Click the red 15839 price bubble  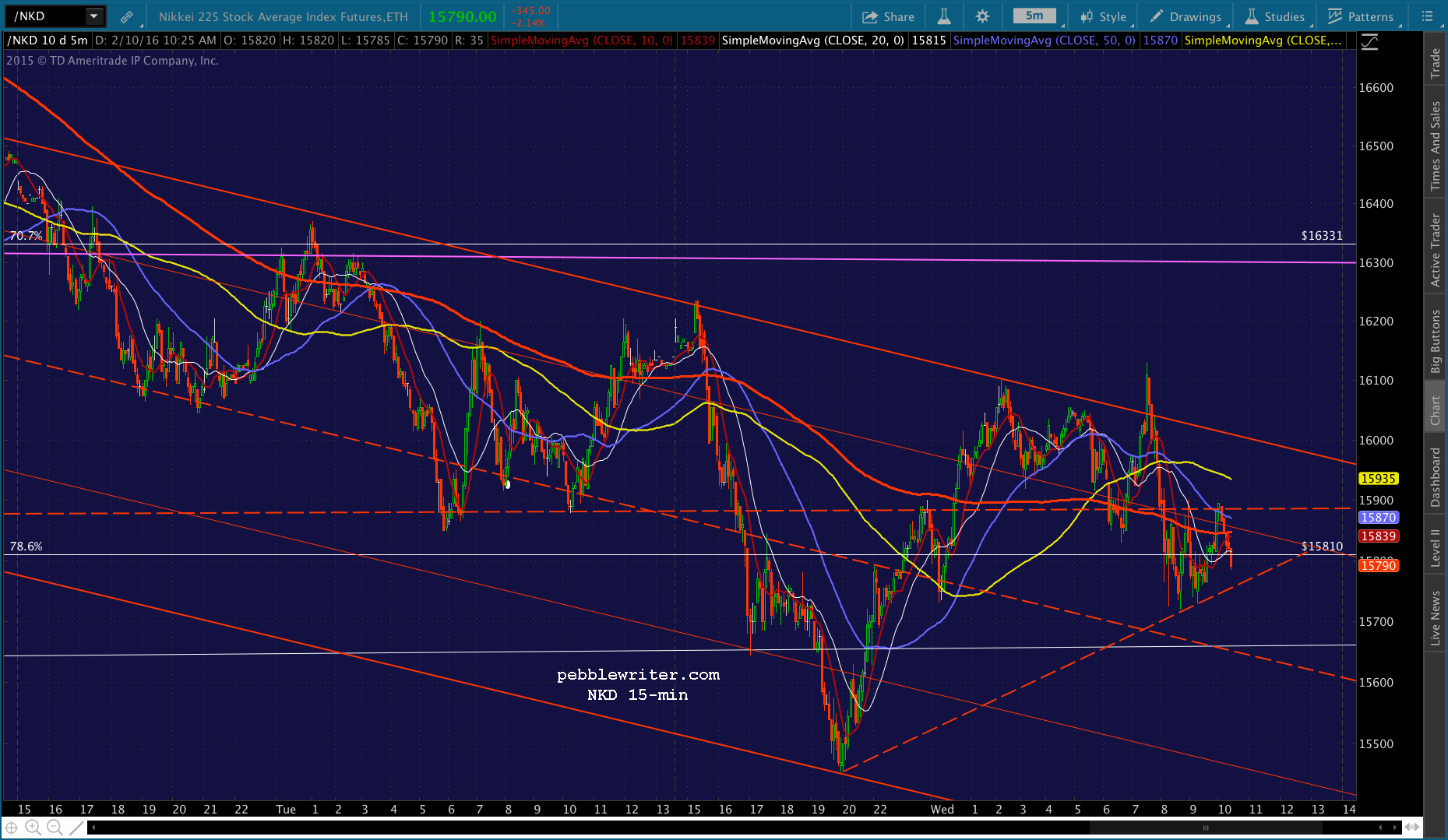1378,536
